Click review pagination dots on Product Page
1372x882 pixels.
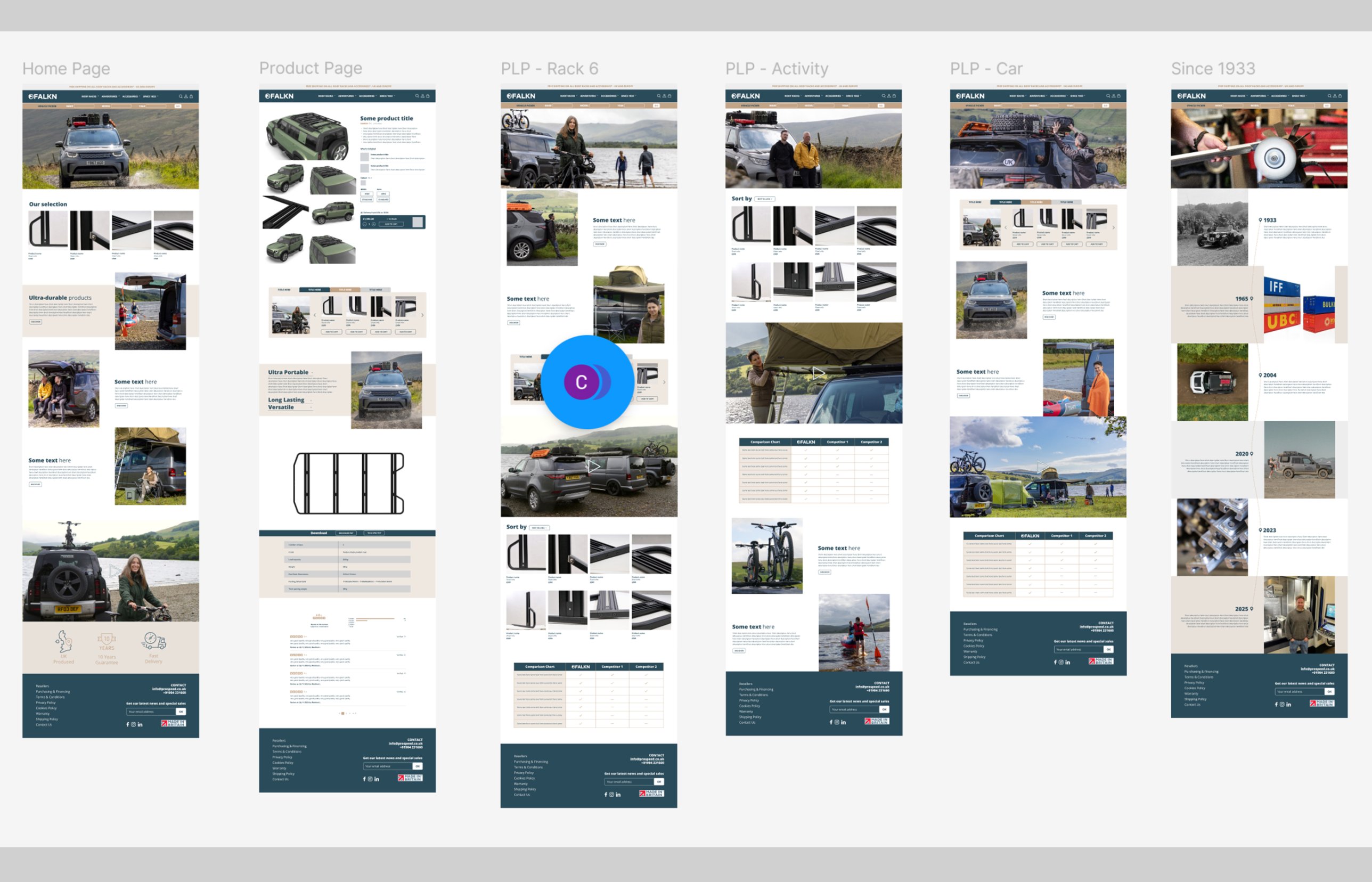pos(348,713)
